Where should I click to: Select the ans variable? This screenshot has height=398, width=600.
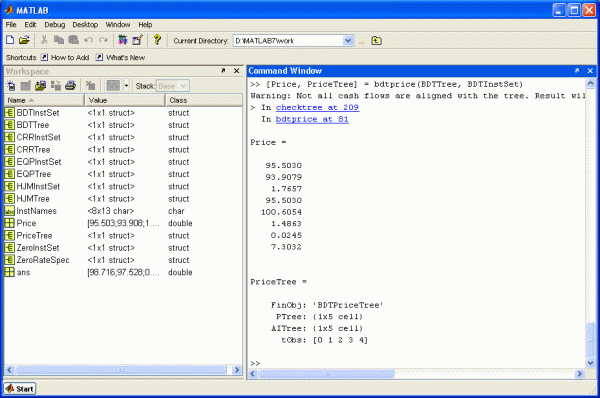pos(123,272)
